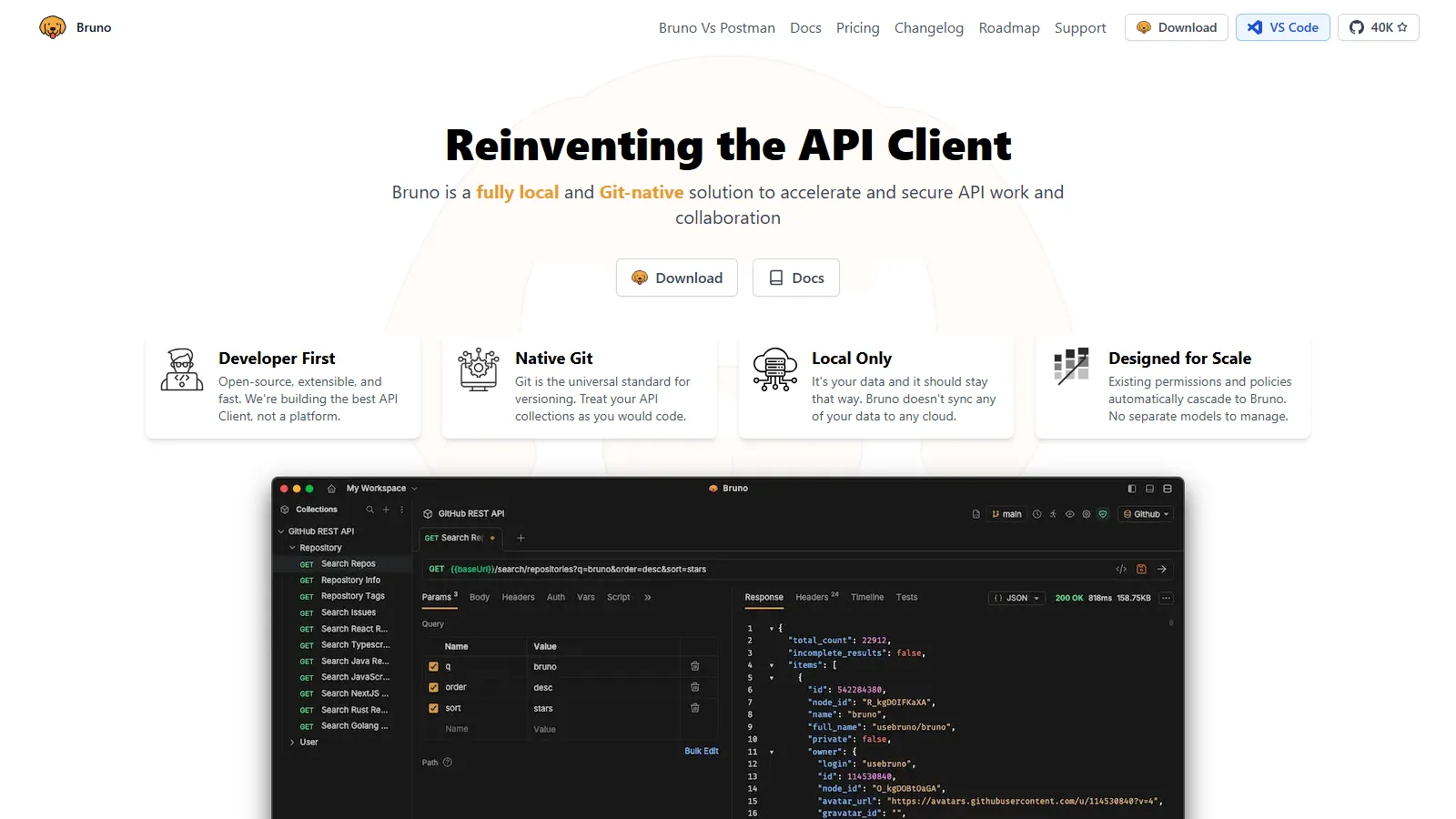Open the Pricing menu item

pyautogui.click(x=857, y=27)
